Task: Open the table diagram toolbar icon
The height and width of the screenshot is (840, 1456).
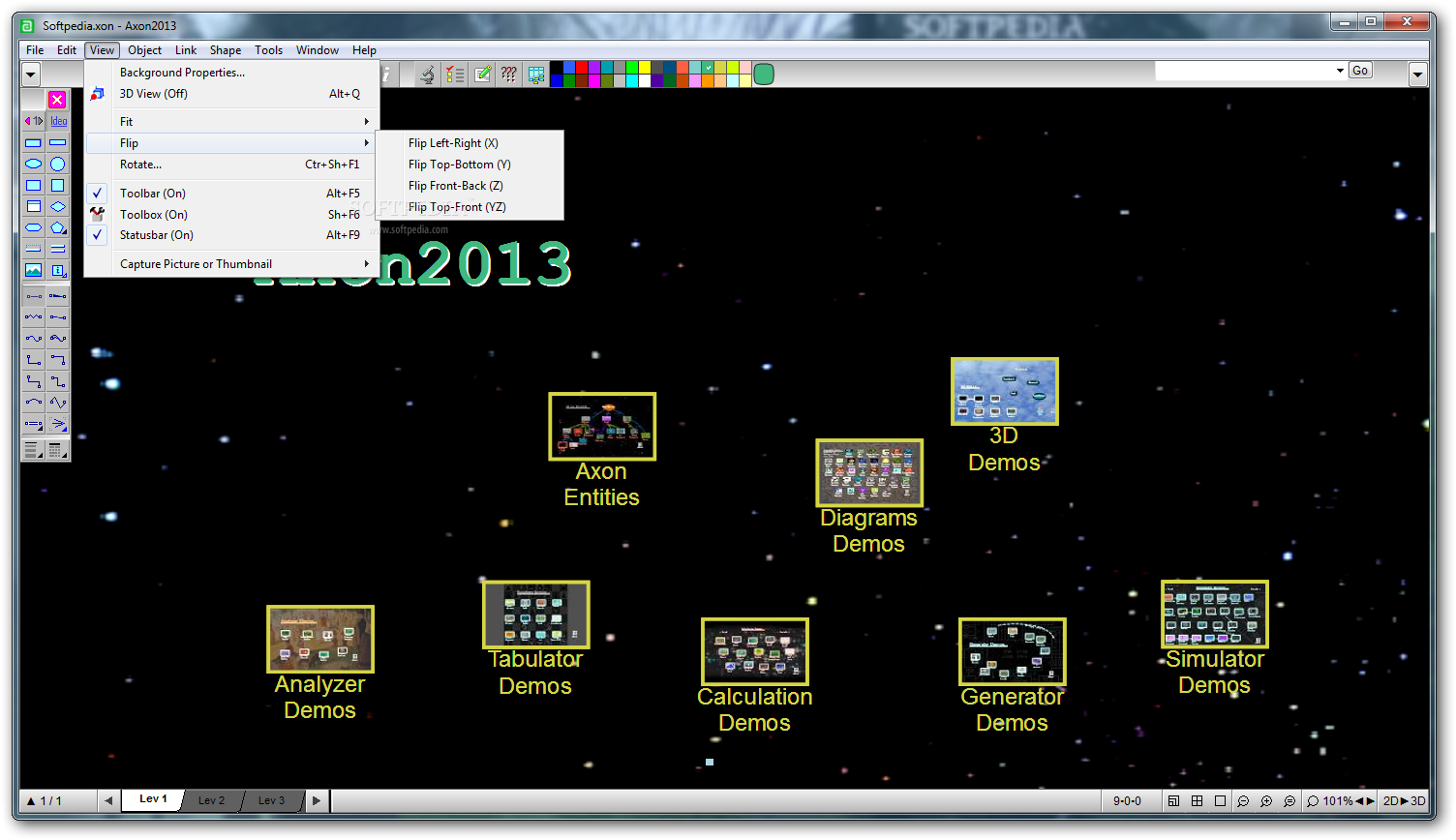Action: click(x=535, y=75)
